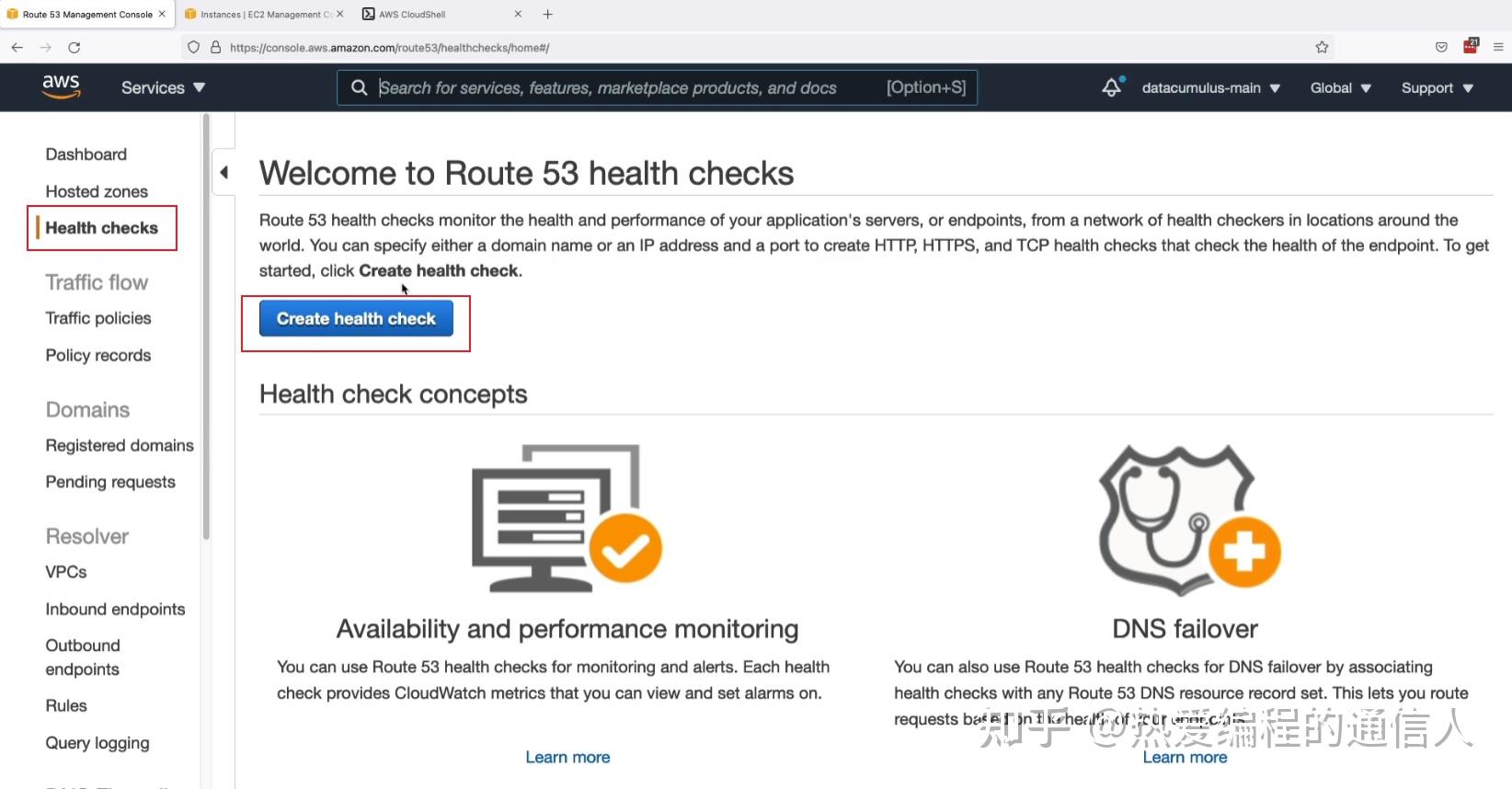Open Query logging in the sidebar

point(97,743)
